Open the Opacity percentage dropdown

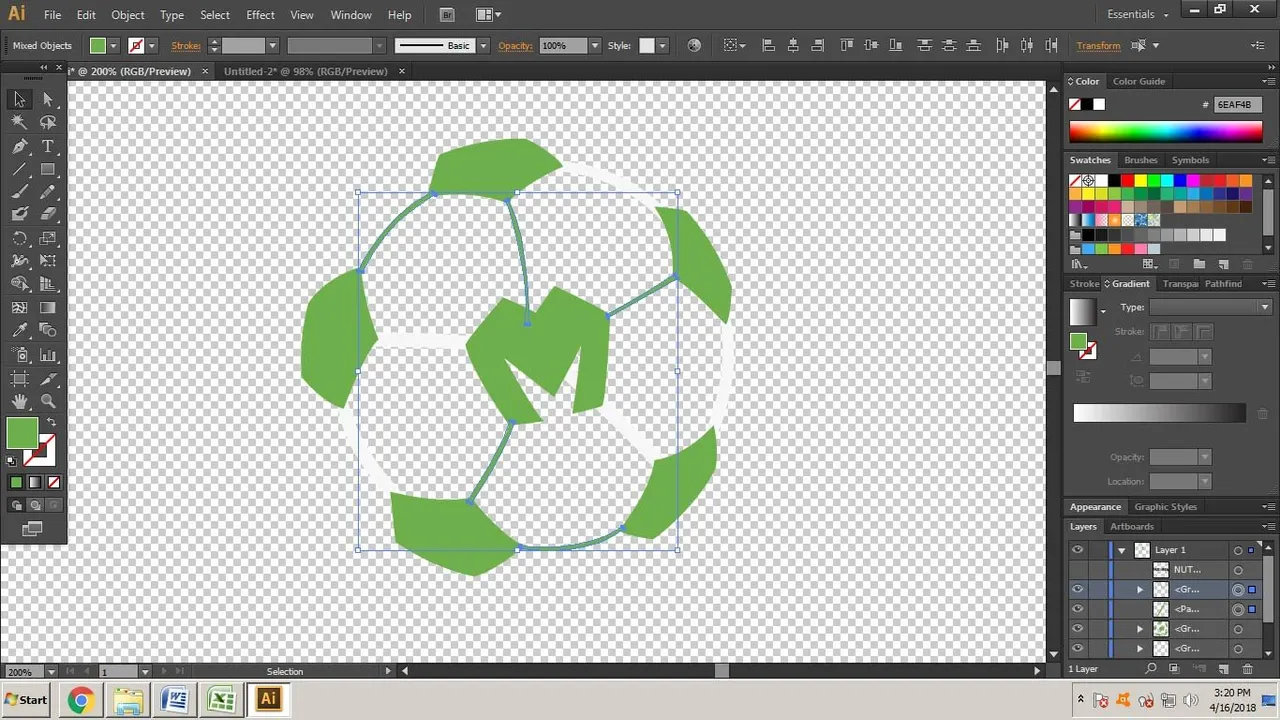click(595, 45)
